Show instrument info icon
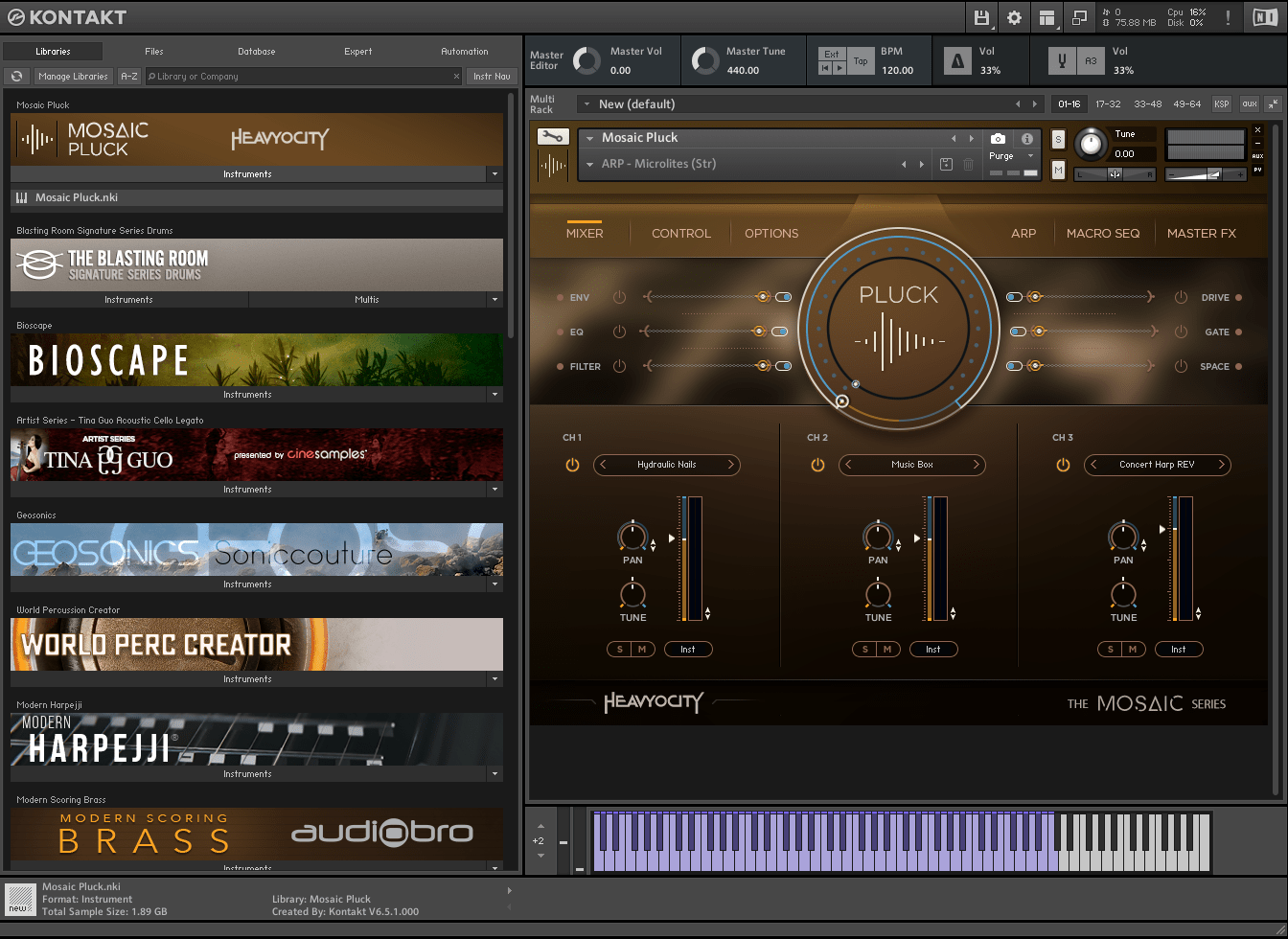The width and height of the screenshot is (1288, 939). (1027, 139)
